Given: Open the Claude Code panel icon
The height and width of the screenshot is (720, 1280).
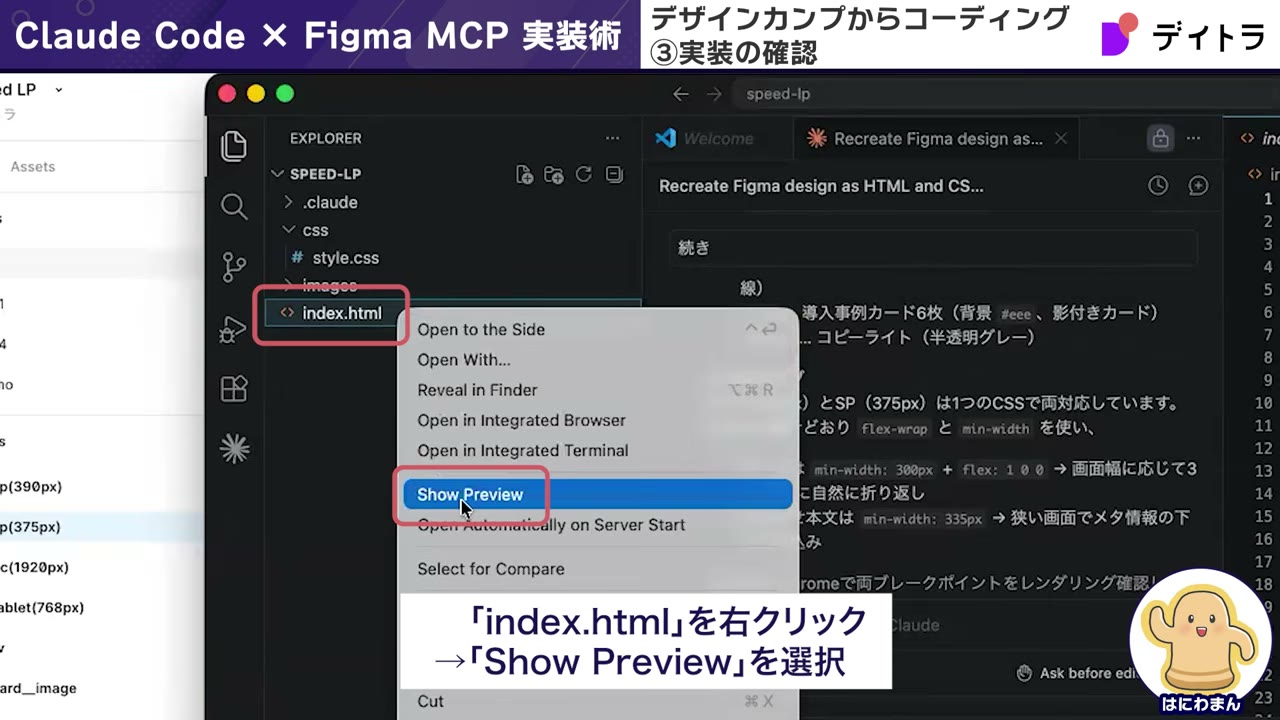Looking at the screenshot, I should 235,449.
